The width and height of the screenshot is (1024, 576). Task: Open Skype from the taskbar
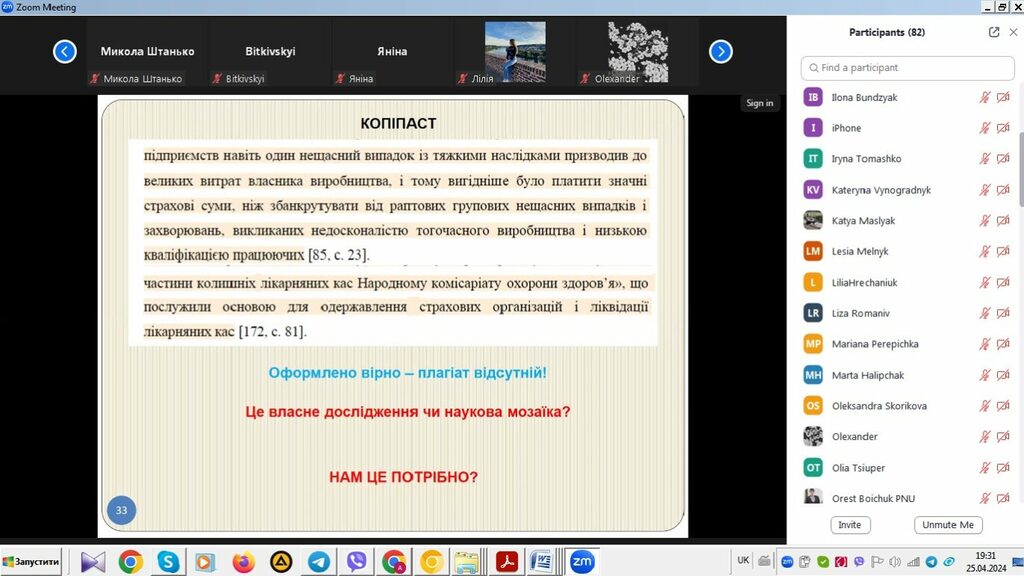tap(168, 562)
